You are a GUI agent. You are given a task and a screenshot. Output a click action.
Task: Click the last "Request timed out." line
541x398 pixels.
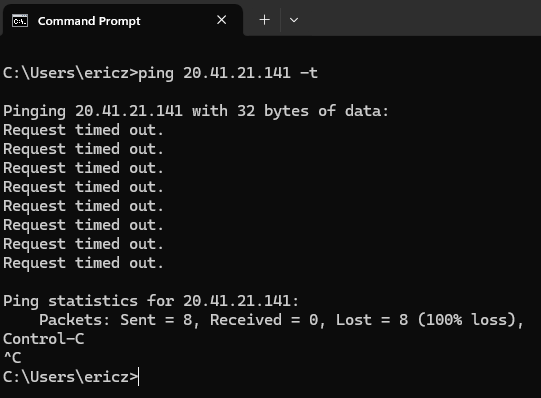point(83,263)
